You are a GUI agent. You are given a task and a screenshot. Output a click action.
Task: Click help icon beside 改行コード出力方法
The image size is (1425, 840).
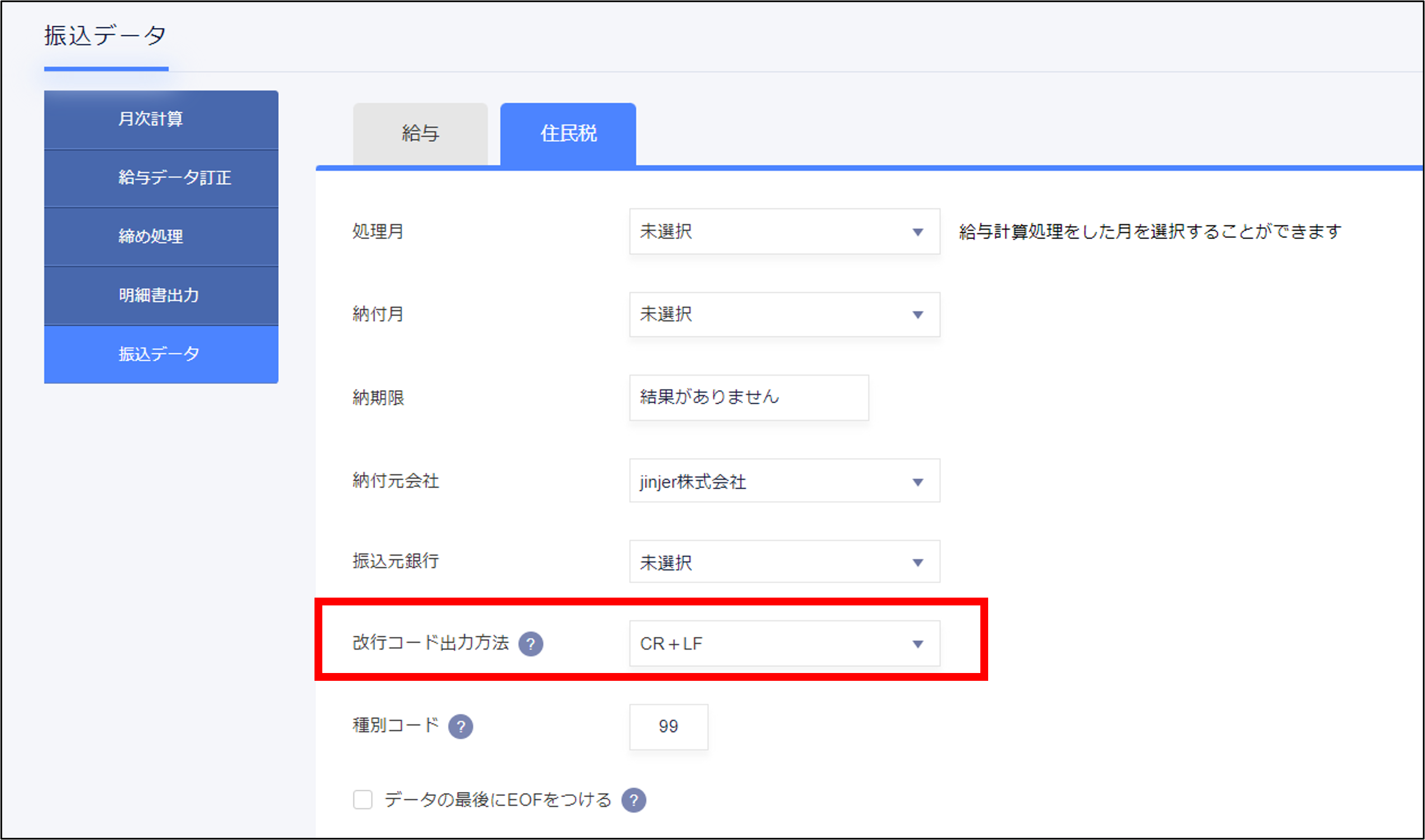[531, 643]
